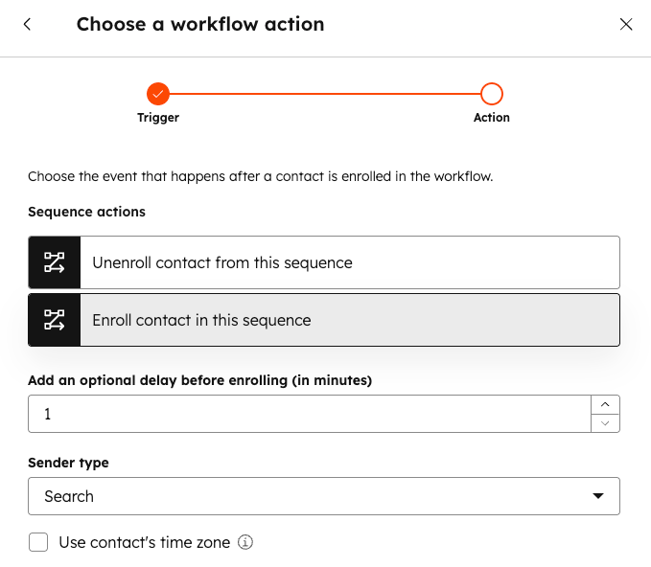Click the sequence icon beside Unenroll contact
The height and width of the screenshot is (567, 651).
[x=54, y=262]
